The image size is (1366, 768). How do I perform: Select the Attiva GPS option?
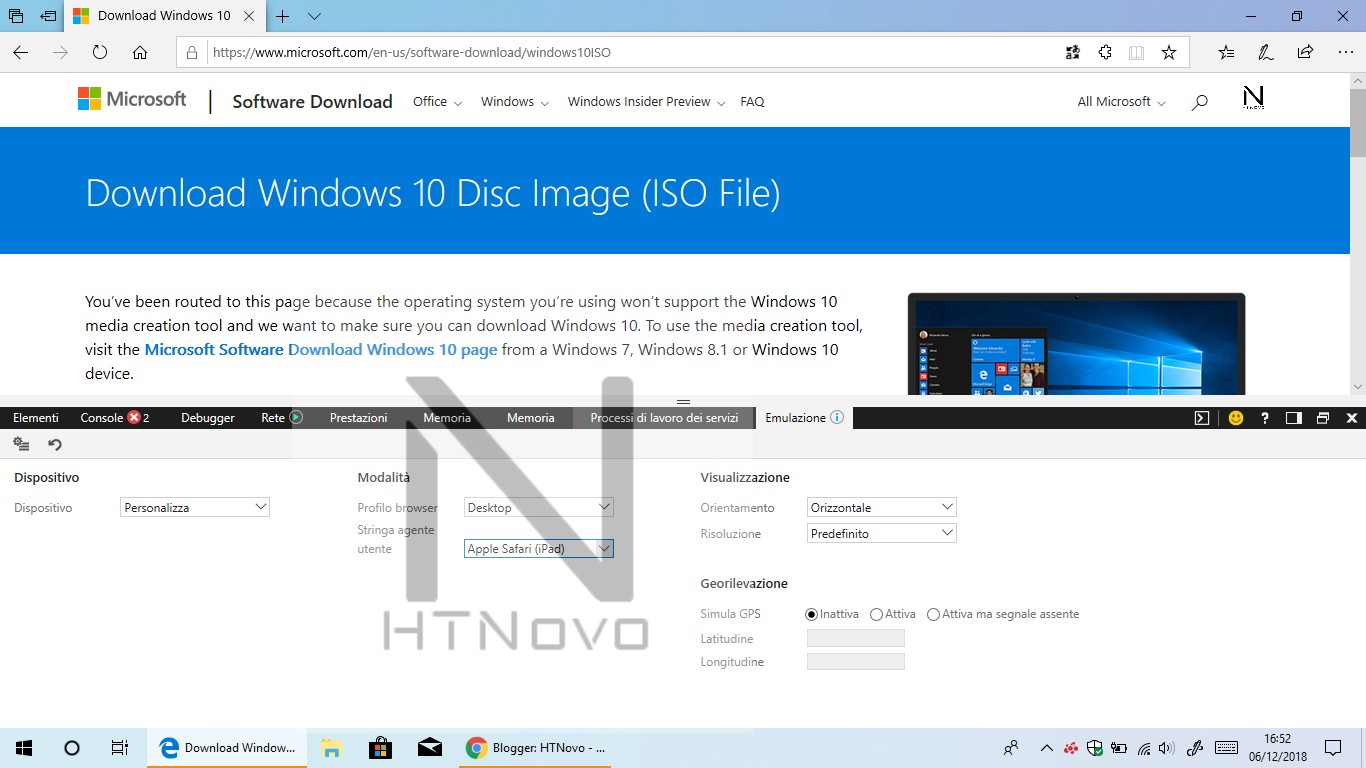(x=877, y=614)
